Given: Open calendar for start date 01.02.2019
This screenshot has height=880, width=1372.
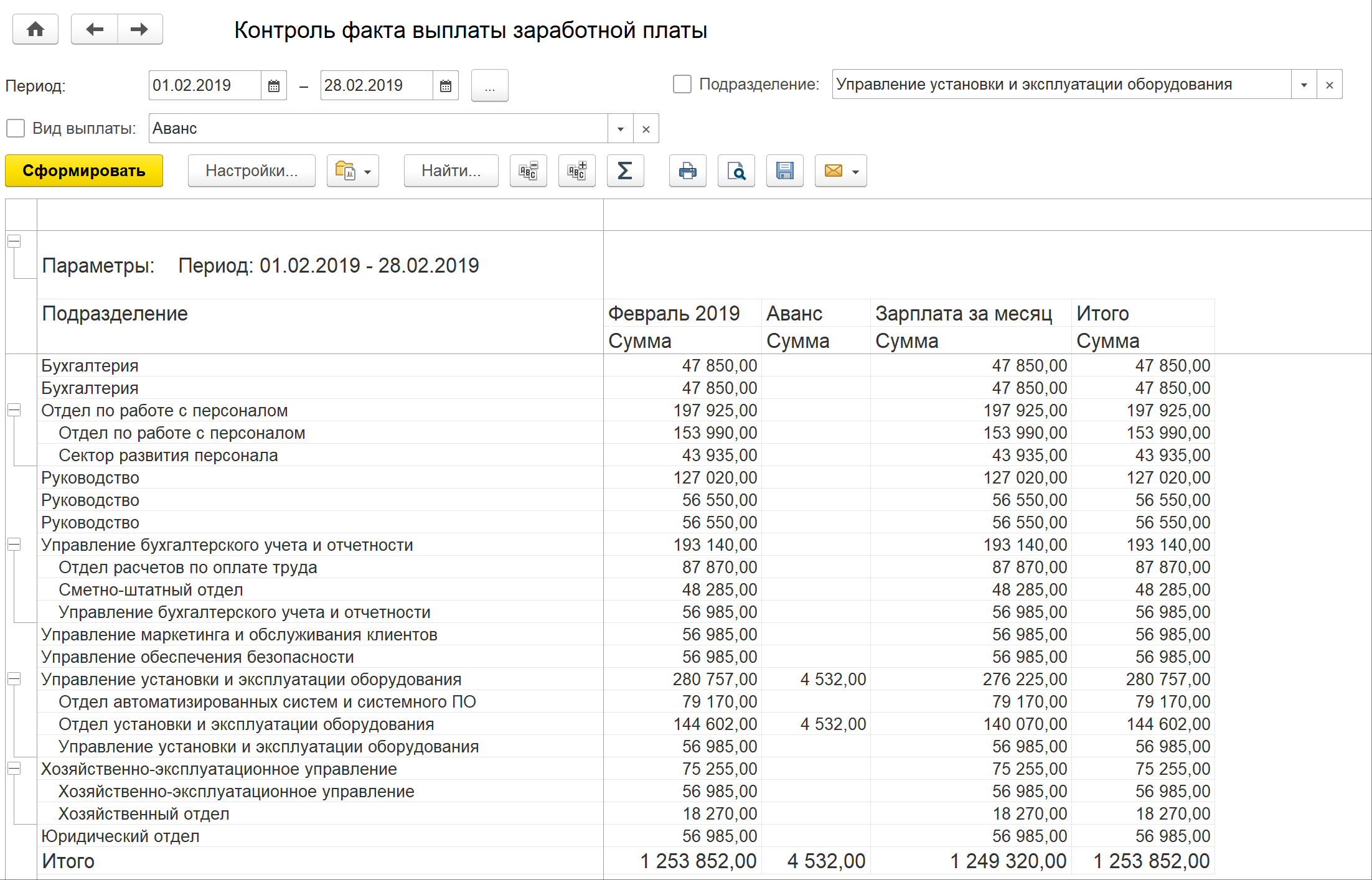Looking at the screenshot, I should tap(274, 86).
